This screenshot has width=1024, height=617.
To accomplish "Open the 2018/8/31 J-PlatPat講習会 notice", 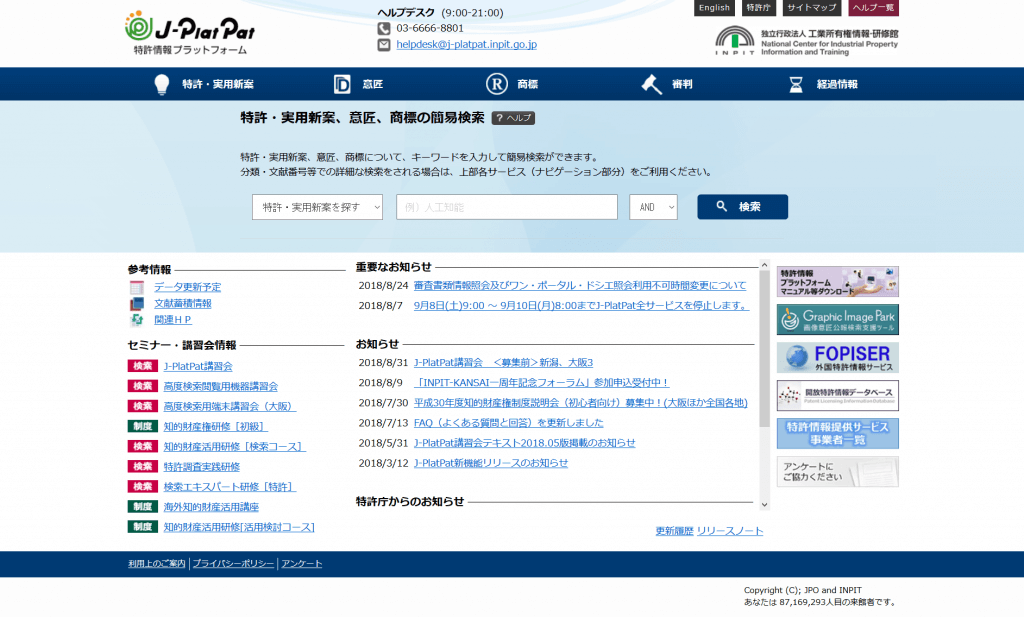I will 504,362.
